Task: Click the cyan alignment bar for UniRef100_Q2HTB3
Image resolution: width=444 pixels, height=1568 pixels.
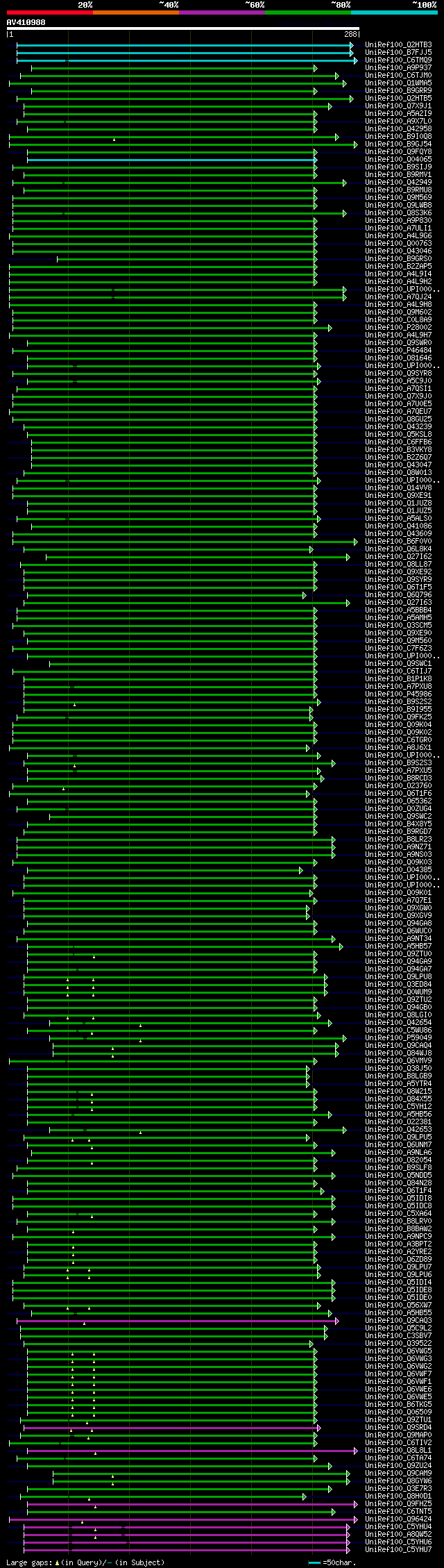Action: click(185, 45)
